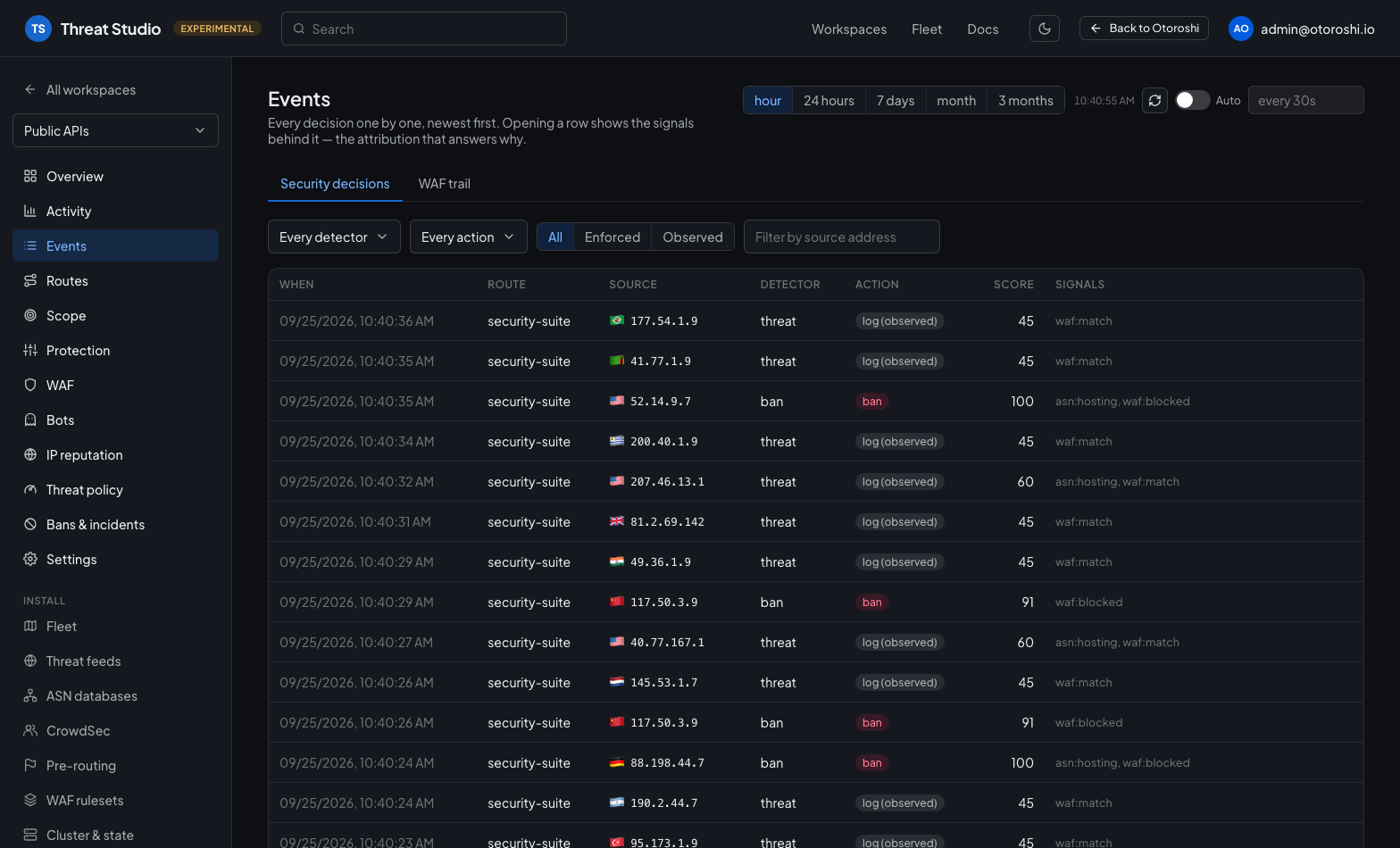Switch to the WAF trail tab
Image resolution: width=1400 pixels, height=848 pixels.
[445, 184]
